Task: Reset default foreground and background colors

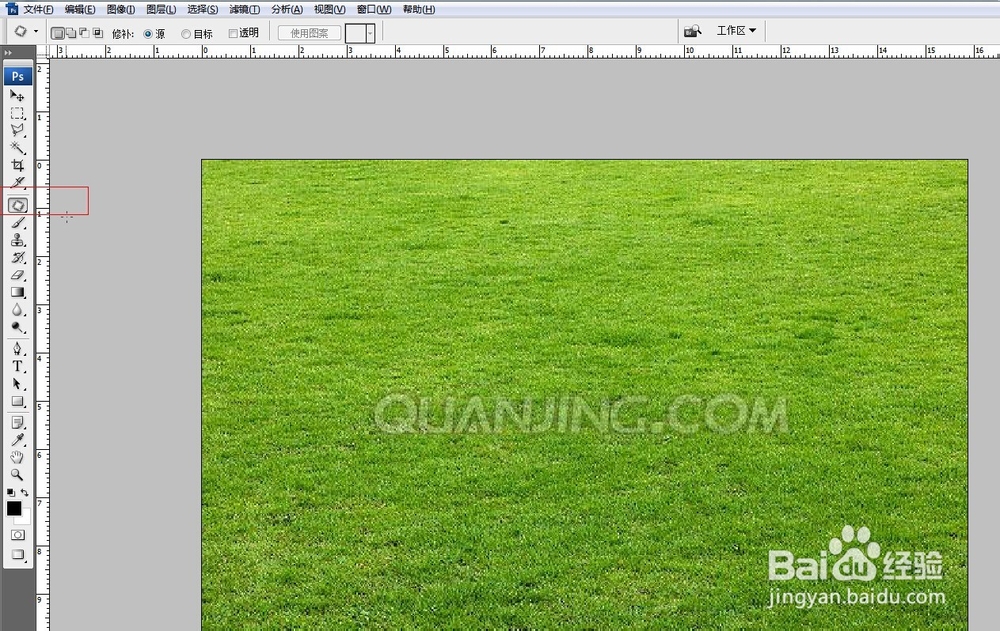Action: click(11, 493)
